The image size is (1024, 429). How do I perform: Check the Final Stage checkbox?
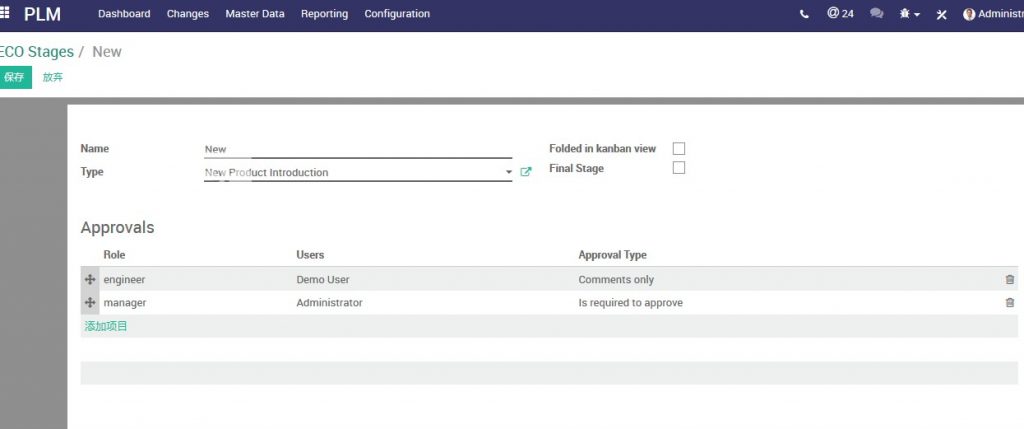pos(679,168)
